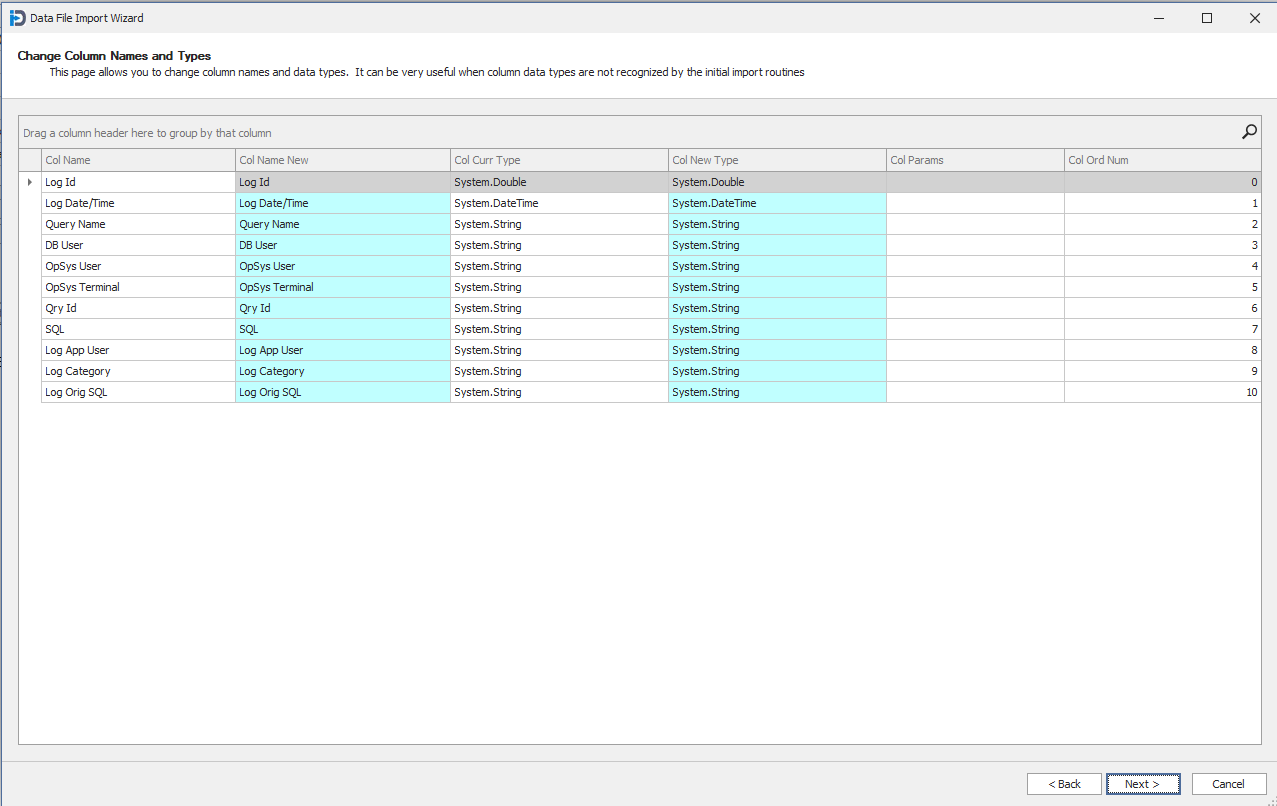Change new type for Log Date/Time row
1277x806 pixels.
pos(776,203)
